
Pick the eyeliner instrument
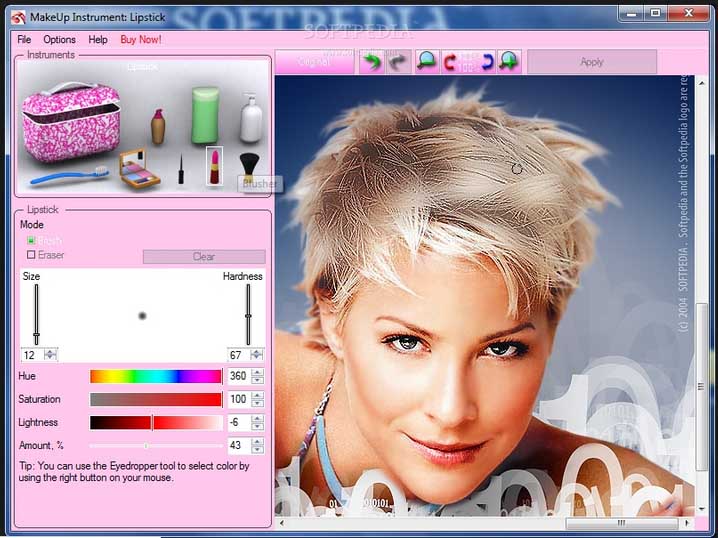point(181,169)
